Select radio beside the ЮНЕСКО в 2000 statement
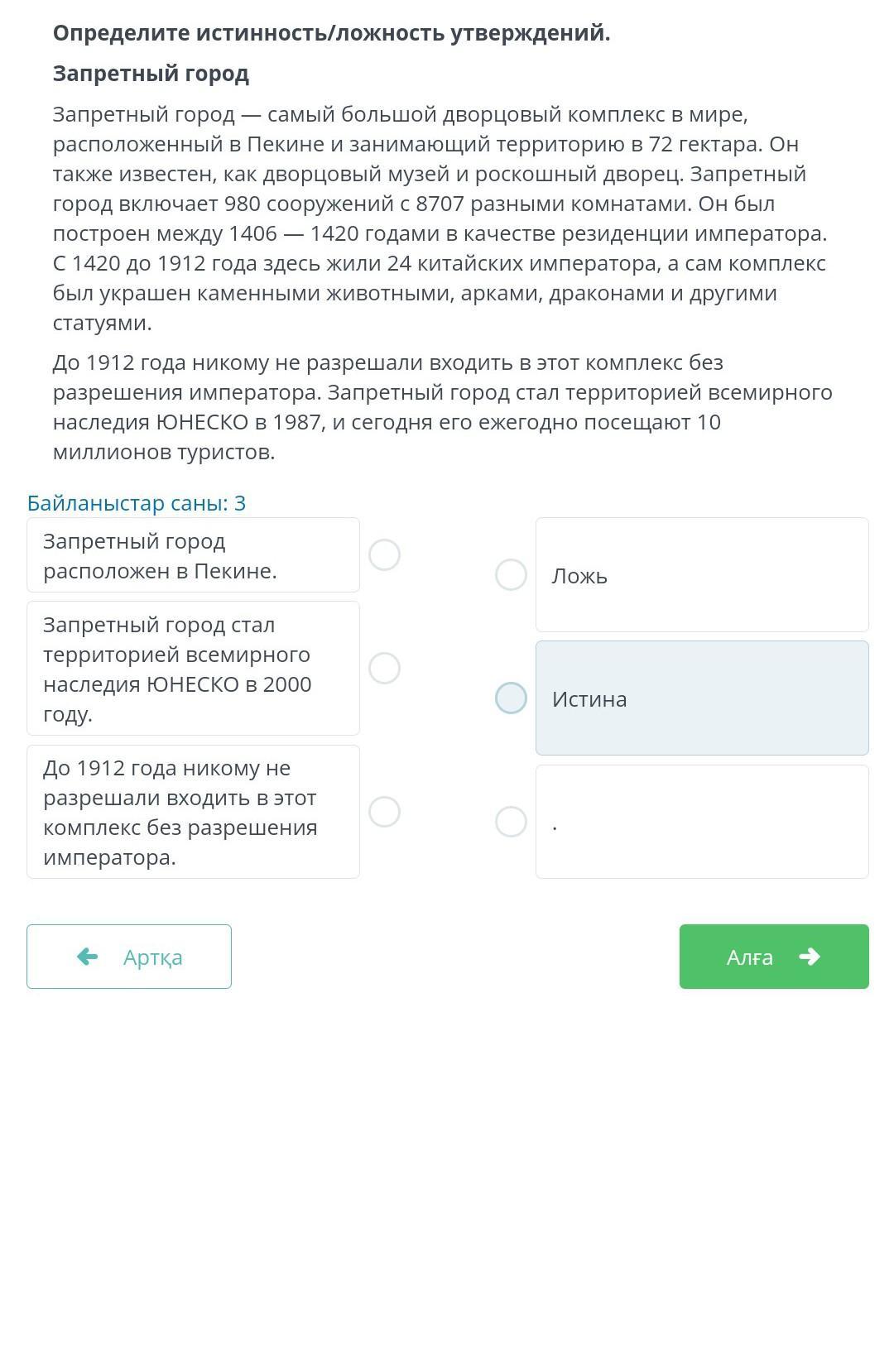Screen dimensions: 894x1372 (384, 668)
